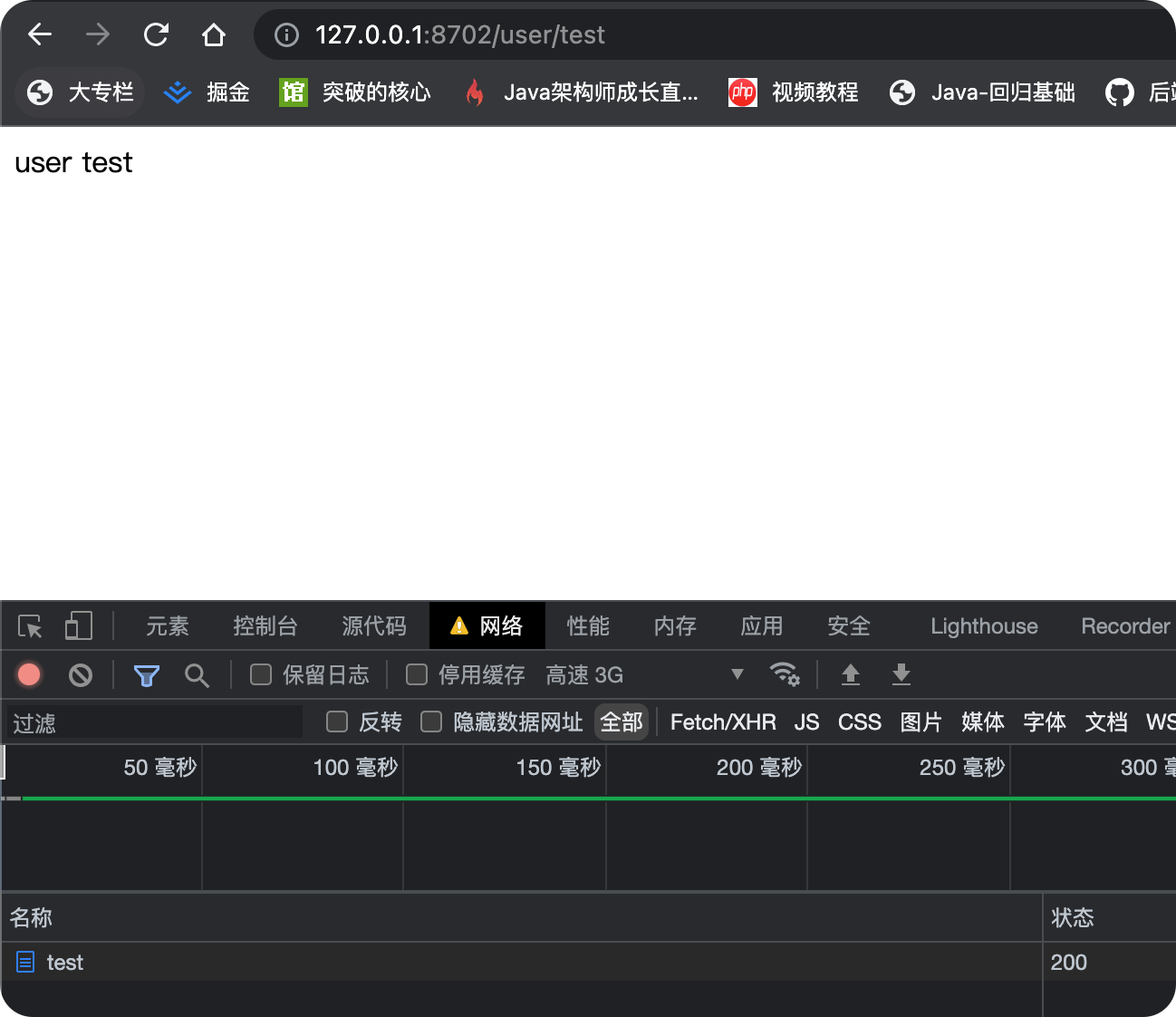Open the 突破的核心 bookmark
Viewport: 1176px width, 1017px height.
coord(355,92)
